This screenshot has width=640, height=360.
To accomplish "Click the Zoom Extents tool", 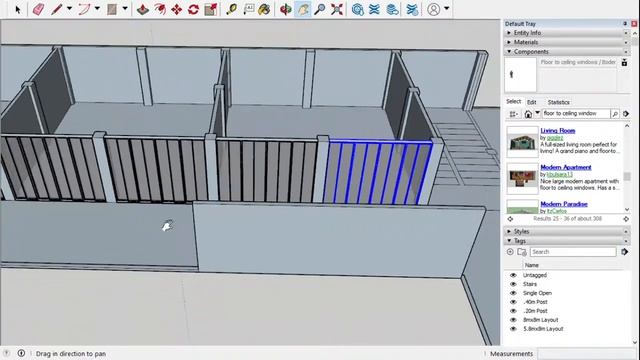I will pos(337,9).
